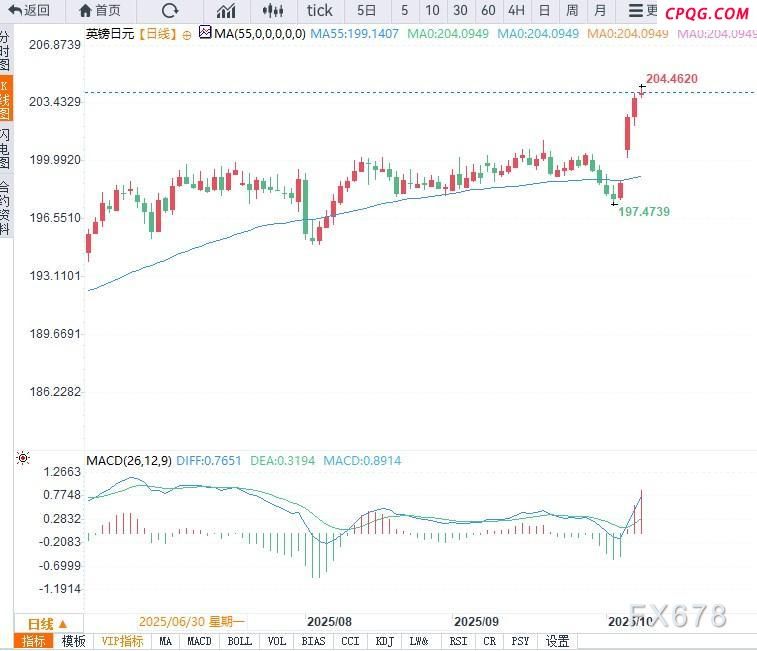757x651 pixels.
Task: Click the MA indicator chart icon
Action: pyautogui.click(x=205, y=33)
